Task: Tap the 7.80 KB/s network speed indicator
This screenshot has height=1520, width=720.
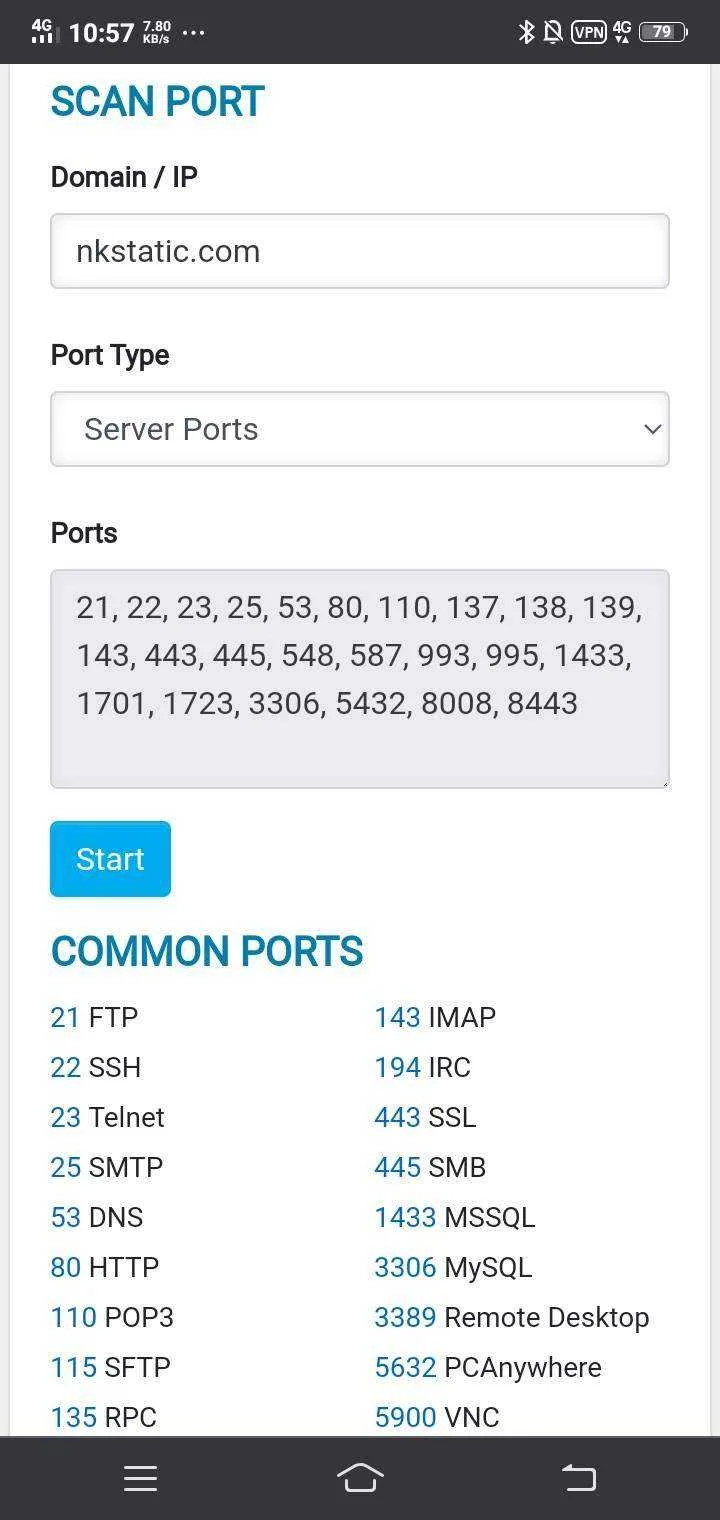Action: coord(156,32)
